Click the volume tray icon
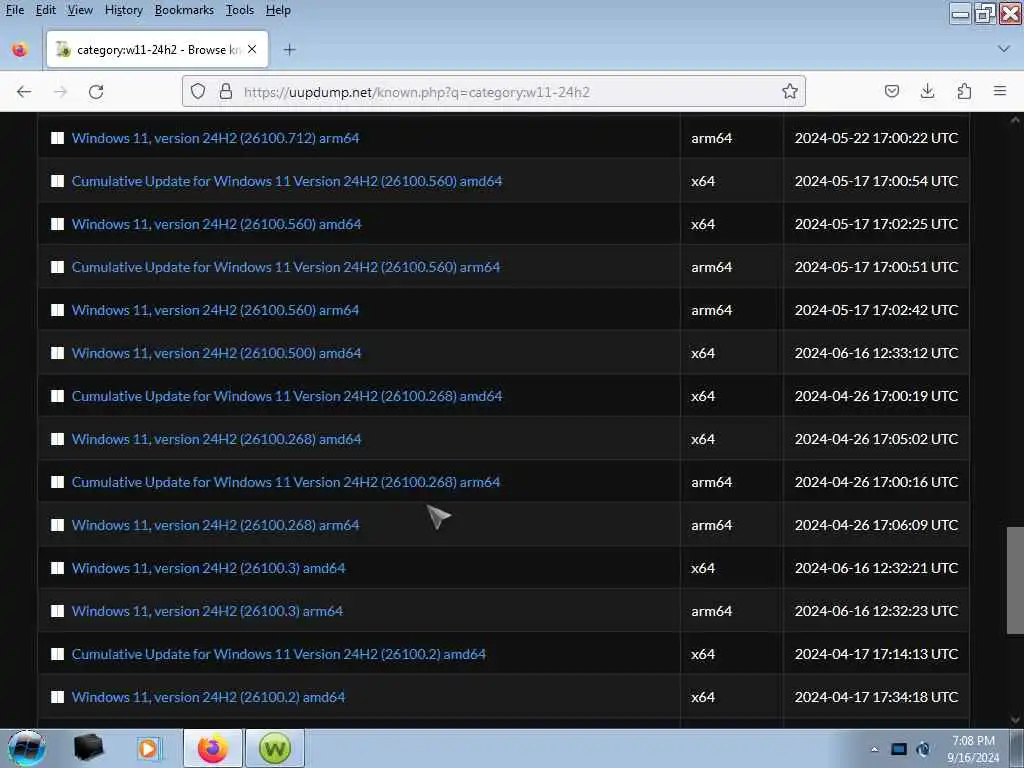Viewport: 1024px width, 768px height. [x=923, y=749]
